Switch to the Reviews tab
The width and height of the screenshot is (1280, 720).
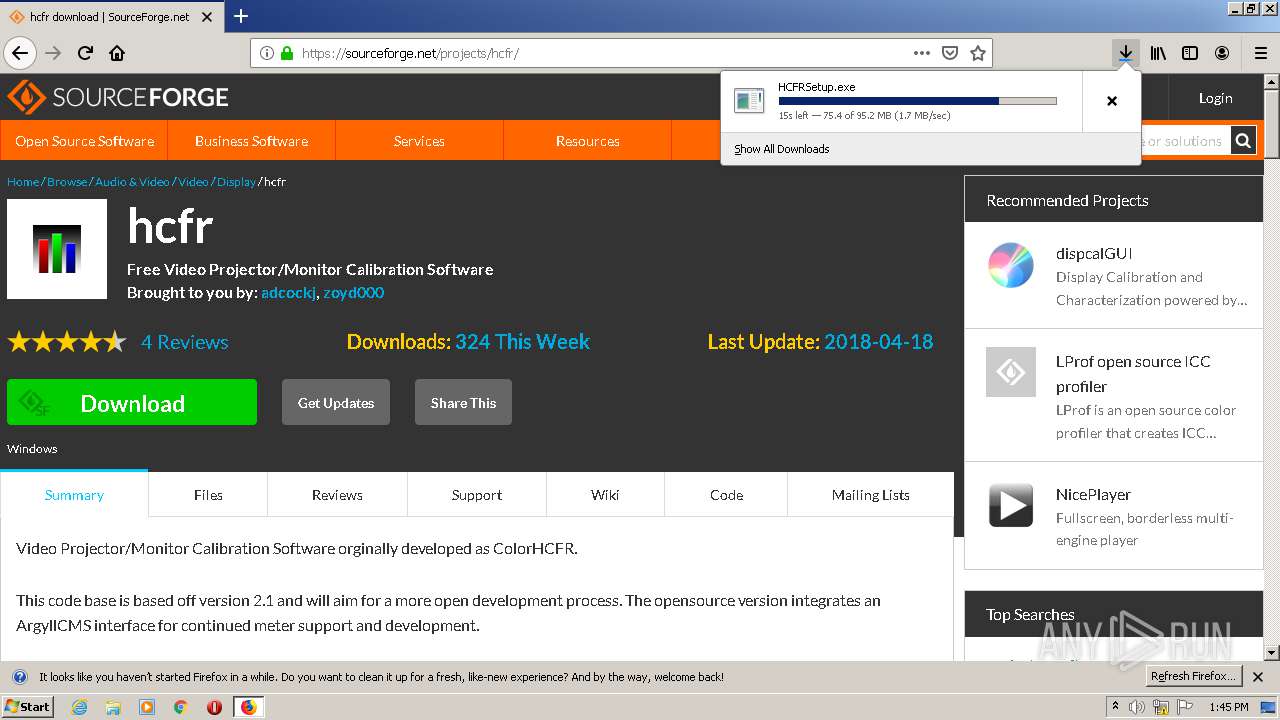(x=337, y=495)
